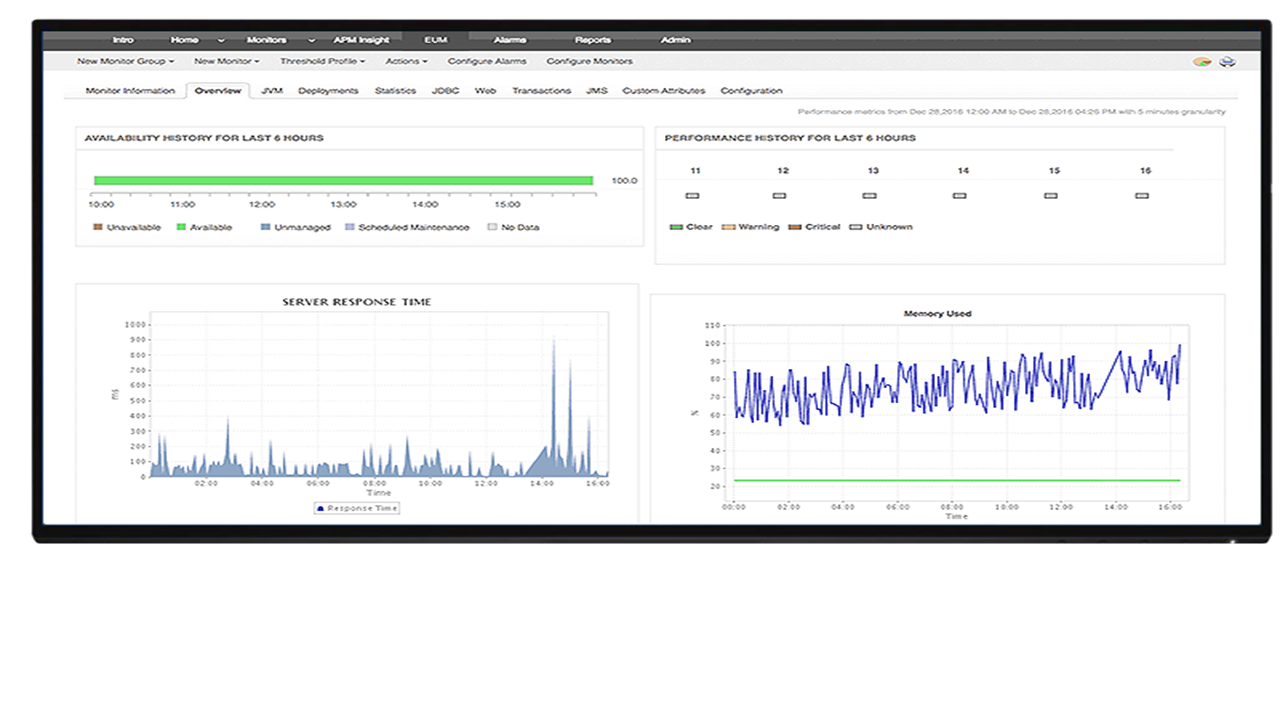1280x720 pixels.
Task: Click the Critical legend marker
Action: click(795, 227)
